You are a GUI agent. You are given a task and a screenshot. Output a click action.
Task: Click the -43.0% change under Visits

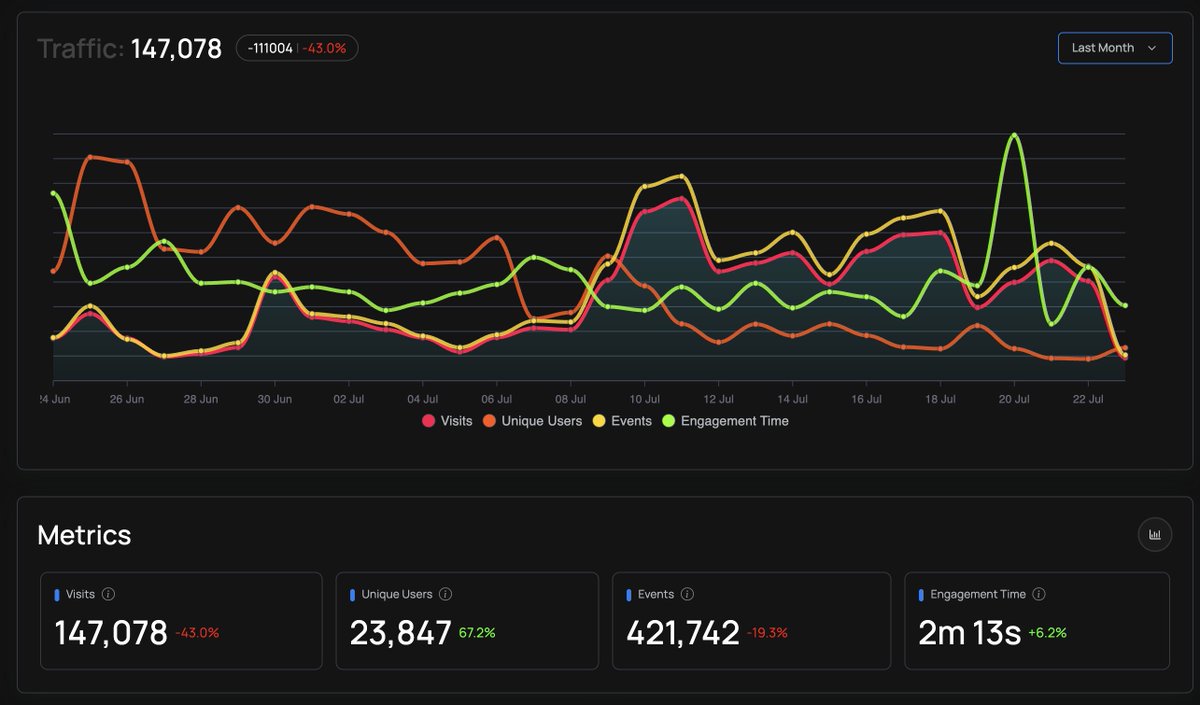pyautogui.click(x=197, y=633)
